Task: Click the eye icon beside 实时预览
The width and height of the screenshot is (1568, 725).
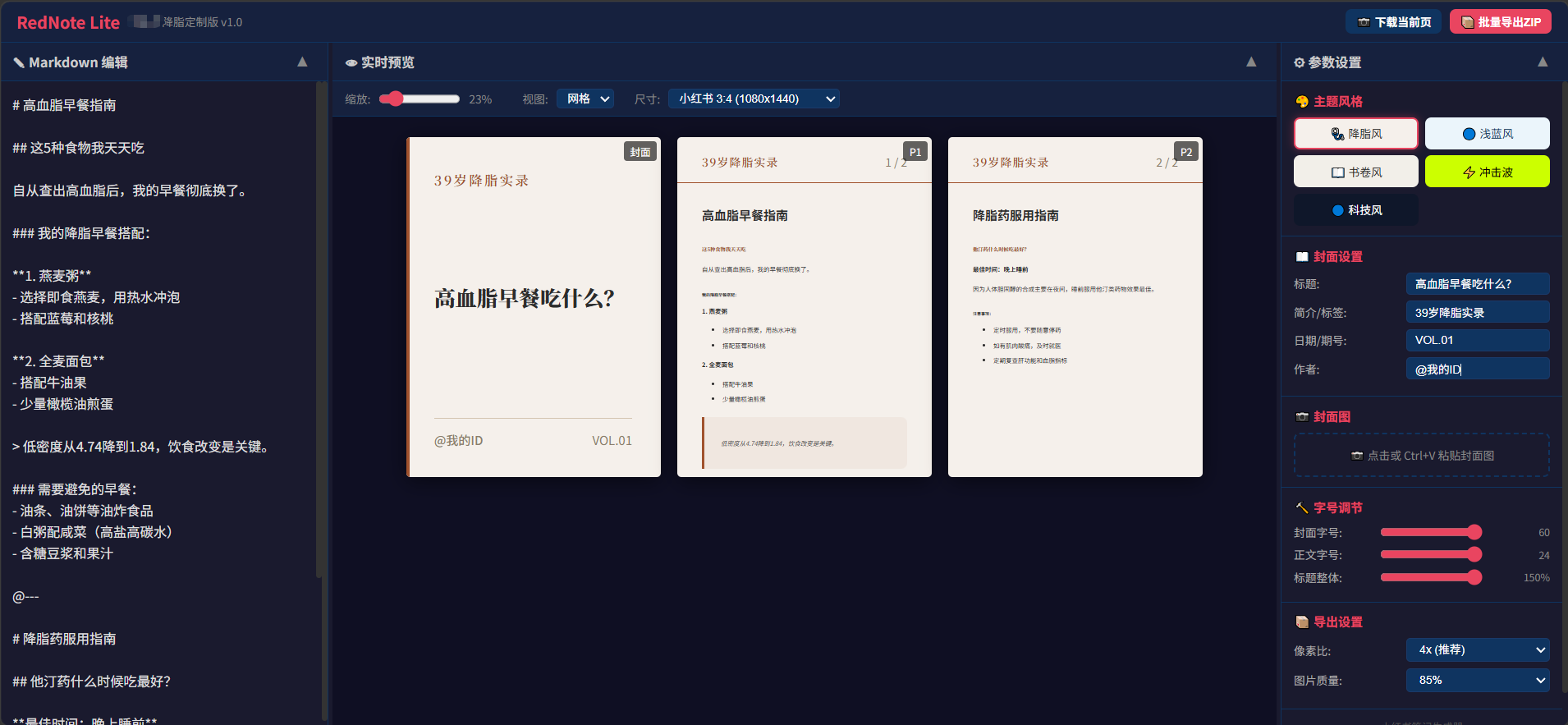Action: 351,63
